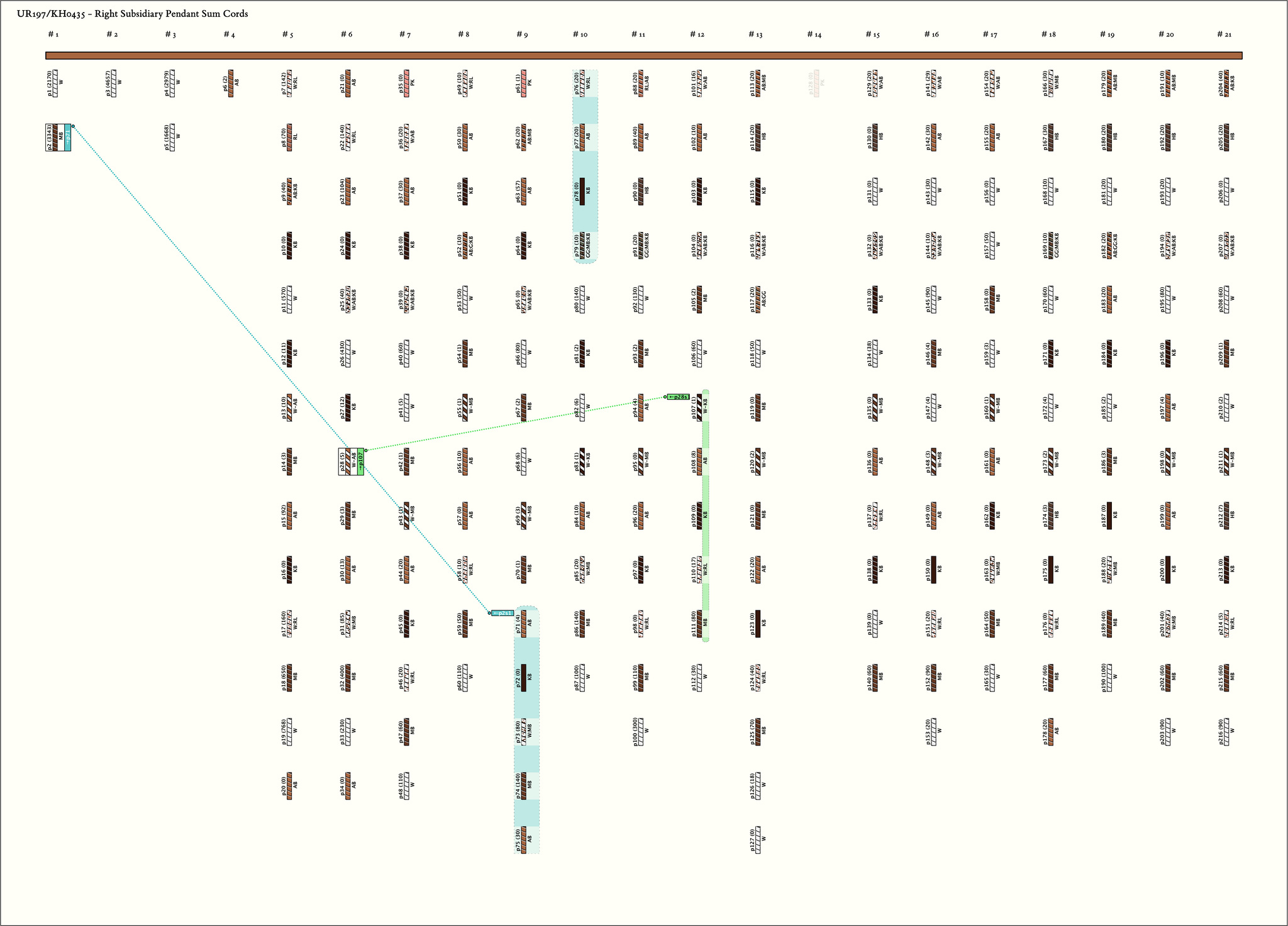Click column header # 21

tap(1224, 35)
